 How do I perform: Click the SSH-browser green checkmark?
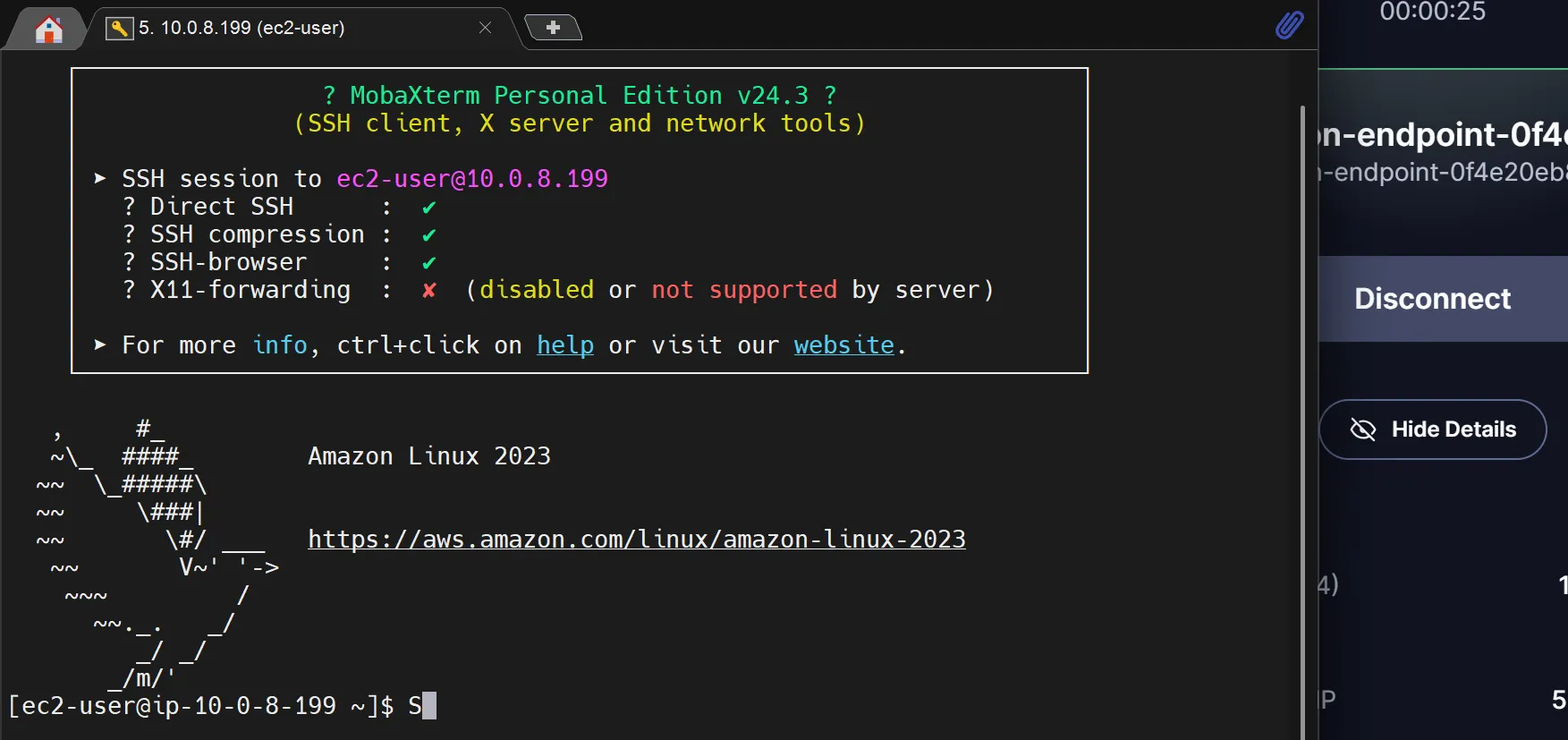[429, 263]
